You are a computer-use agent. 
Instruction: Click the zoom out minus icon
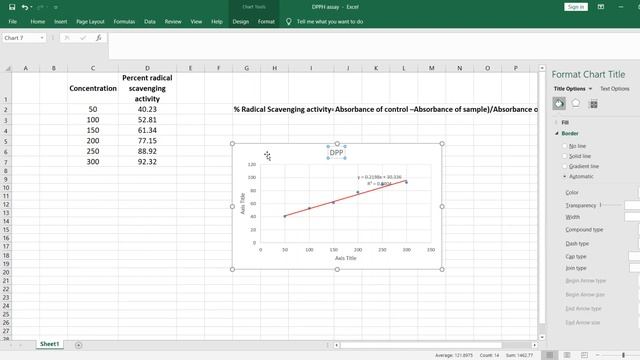[598, 355]
